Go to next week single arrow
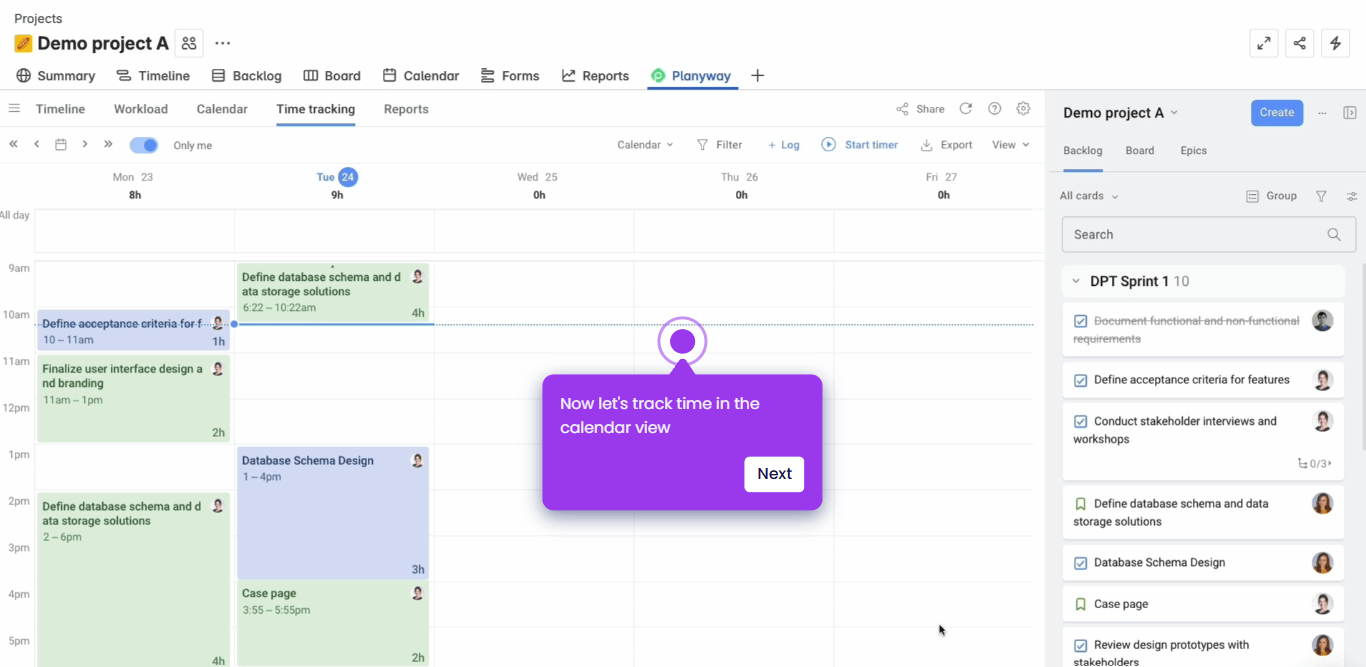 [85, 144]
